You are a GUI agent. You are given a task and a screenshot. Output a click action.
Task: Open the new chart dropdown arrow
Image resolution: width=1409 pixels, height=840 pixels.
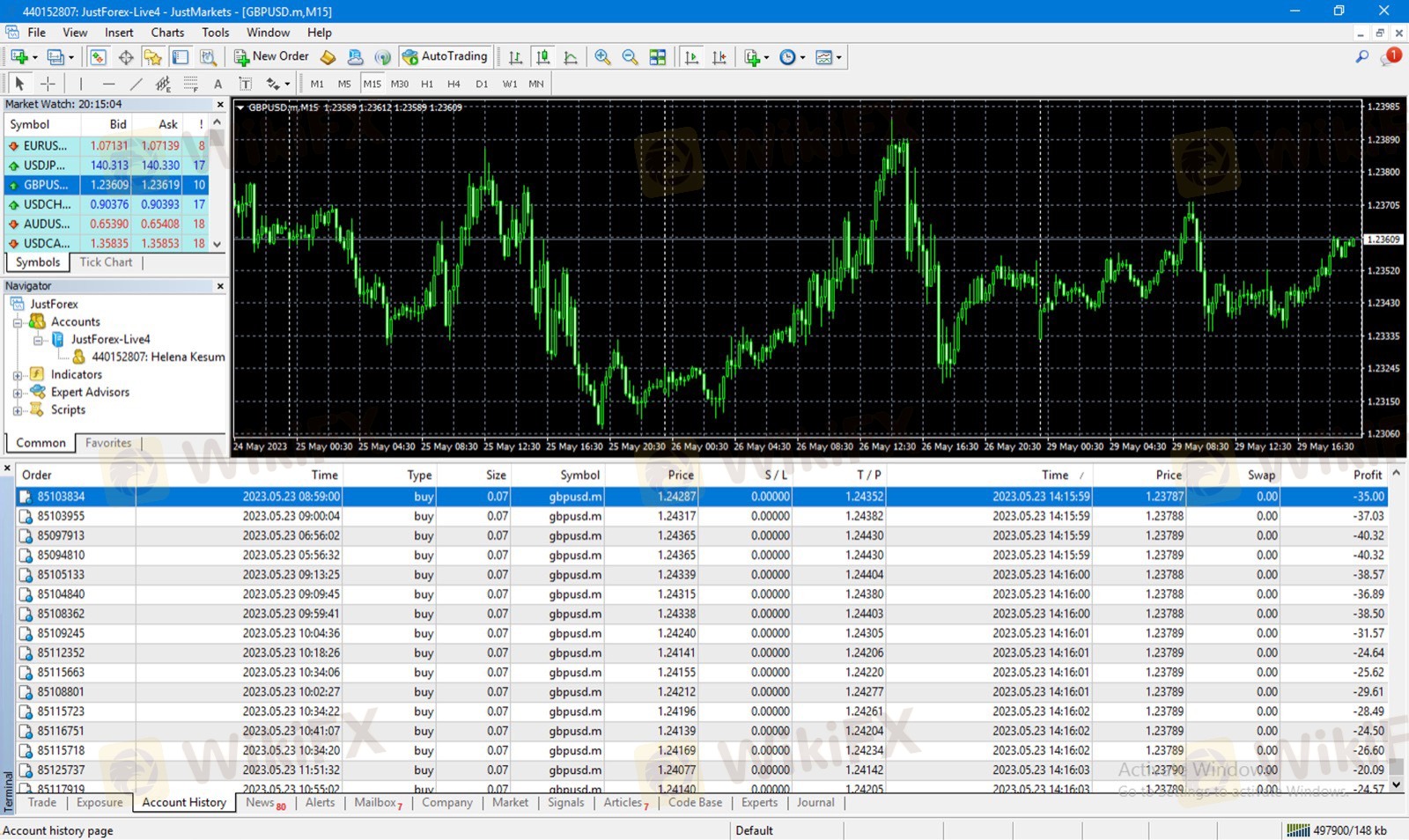pos(34,57)
